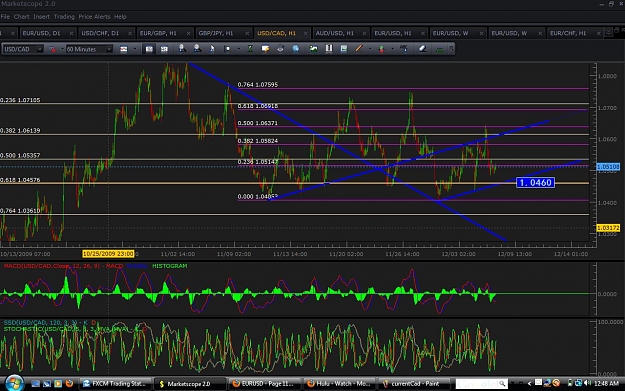Expand arrow beside line drawing tool

(369, 49)
